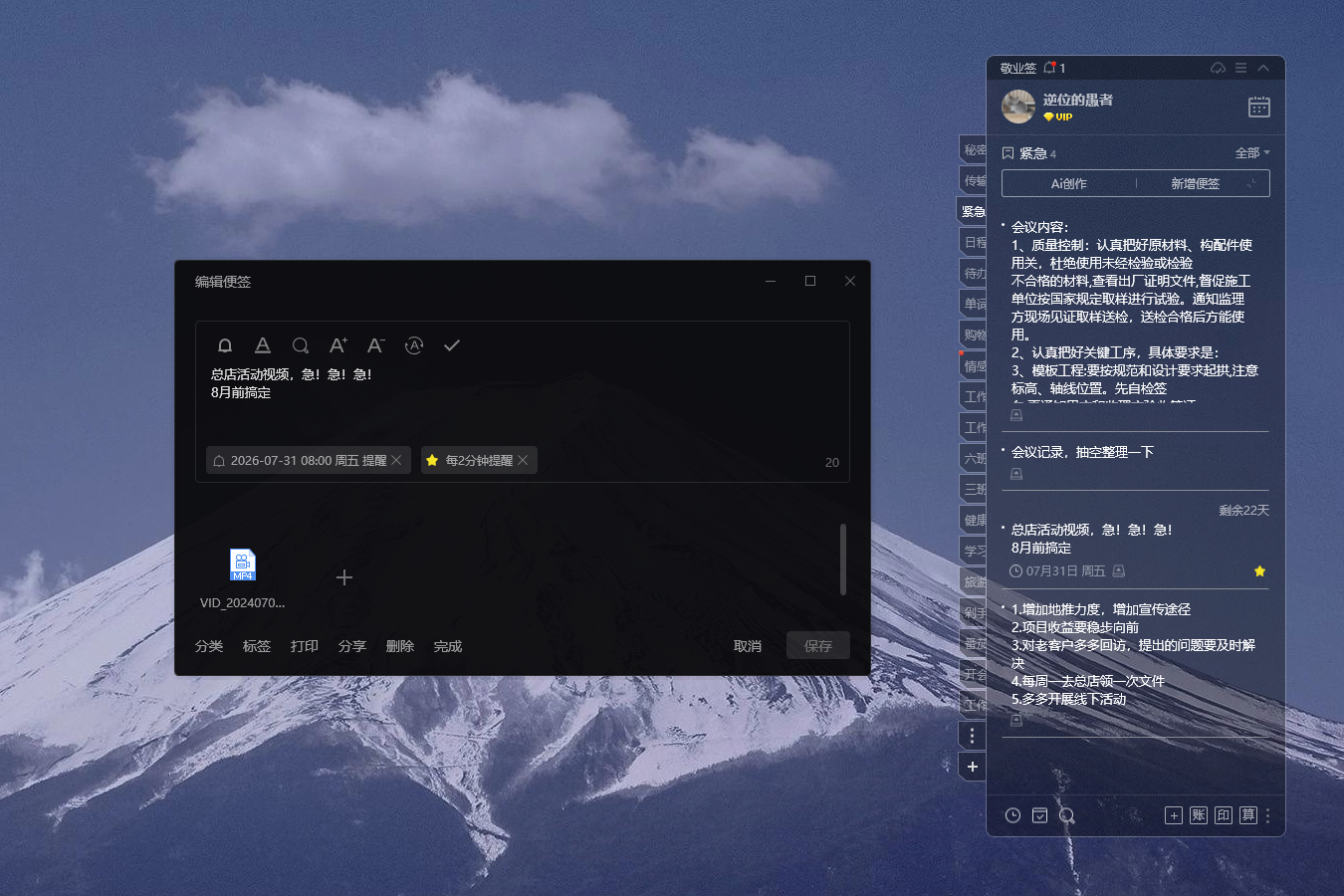Image resolution: width=1344 pixels, height=896 pixels.
Task: Open the 会议记录,抽空整理一下 note
Action: pos(1082,452)
